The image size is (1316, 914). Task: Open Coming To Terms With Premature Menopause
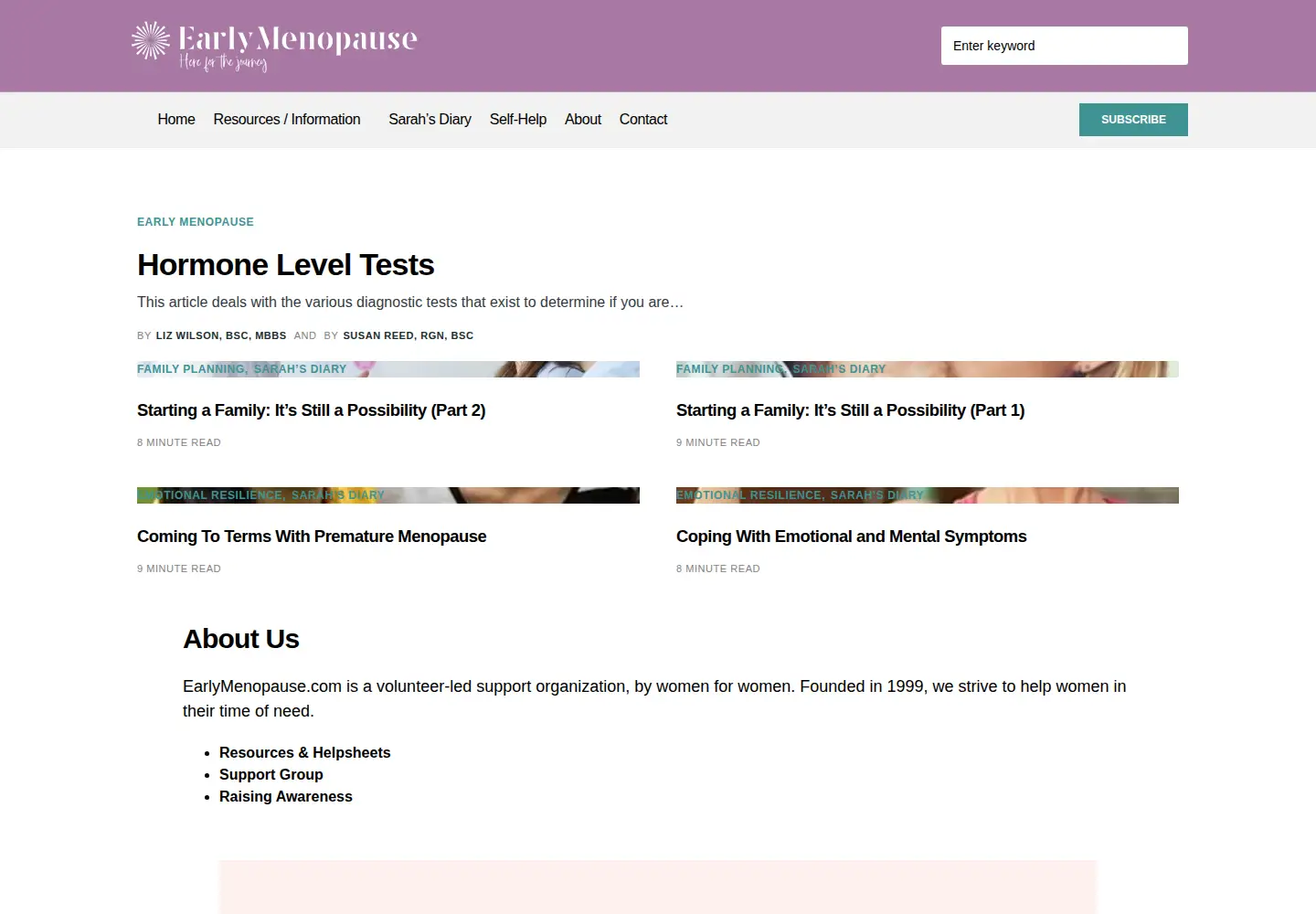(312, 537)
